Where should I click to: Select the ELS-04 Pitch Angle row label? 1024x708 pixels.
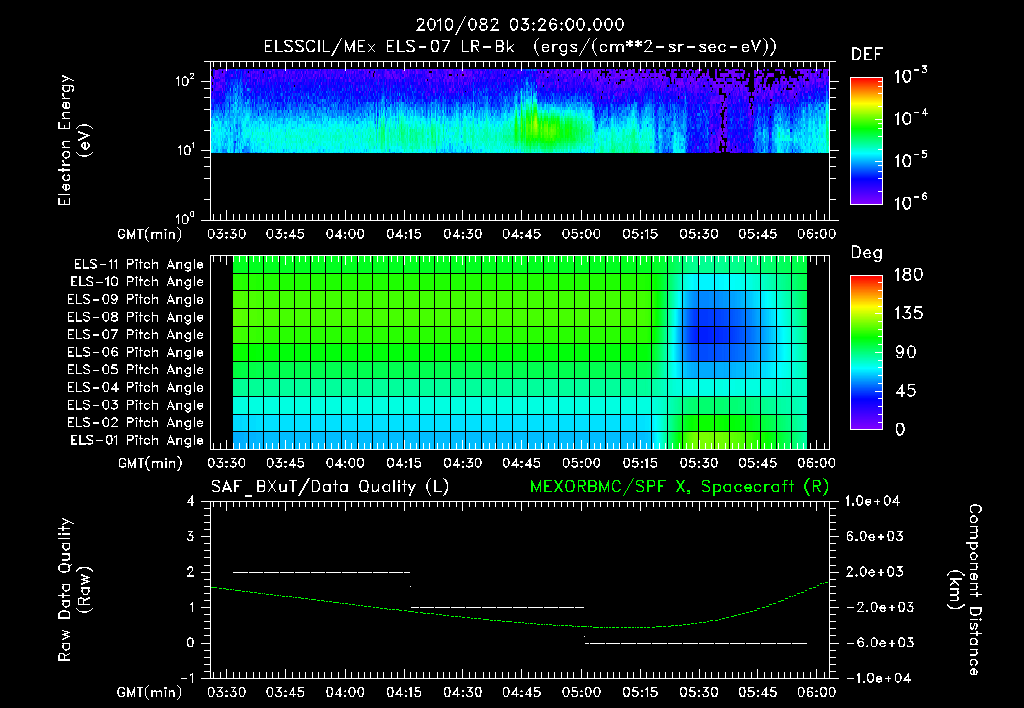pyautogui.click(x=135, y=387)
